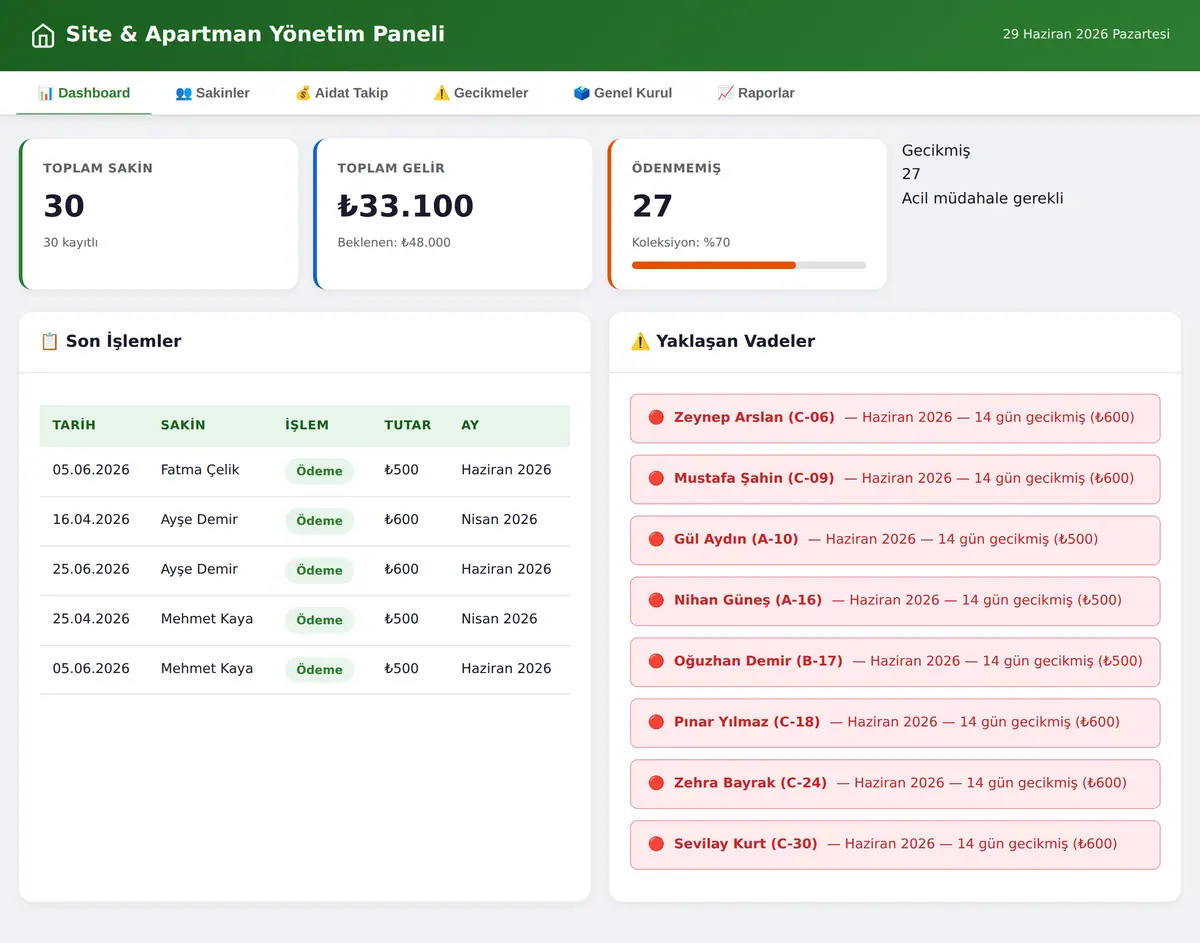Click the Koleksiyon progress bar
The image size is (1200, 943).
[749, 265]
